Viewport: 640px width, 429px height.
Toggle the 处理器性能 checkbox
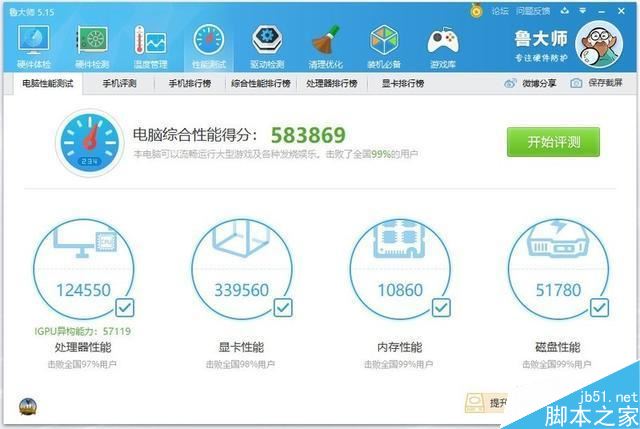click(124, 307)
